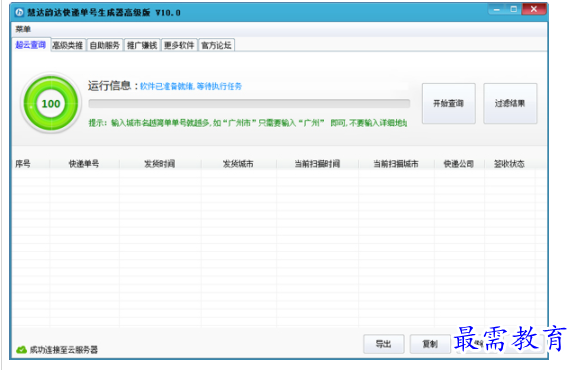Click the green 提示 hint text

[248, 123]
